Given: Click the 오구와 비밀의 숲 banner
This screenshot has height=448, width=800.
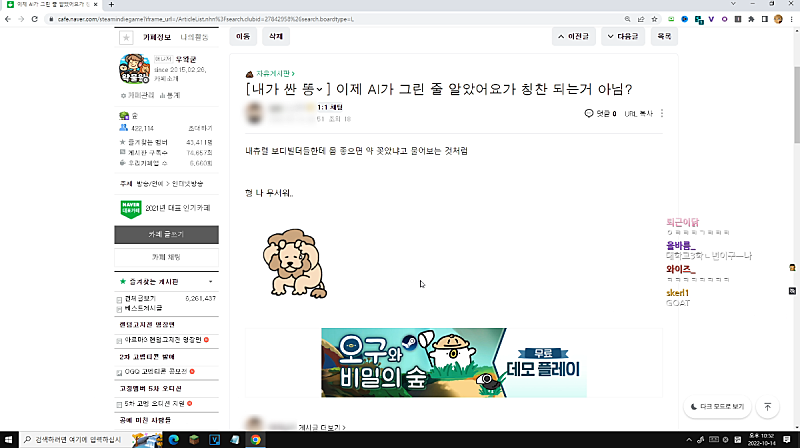Looking at the screenshot, I should 454,363.
